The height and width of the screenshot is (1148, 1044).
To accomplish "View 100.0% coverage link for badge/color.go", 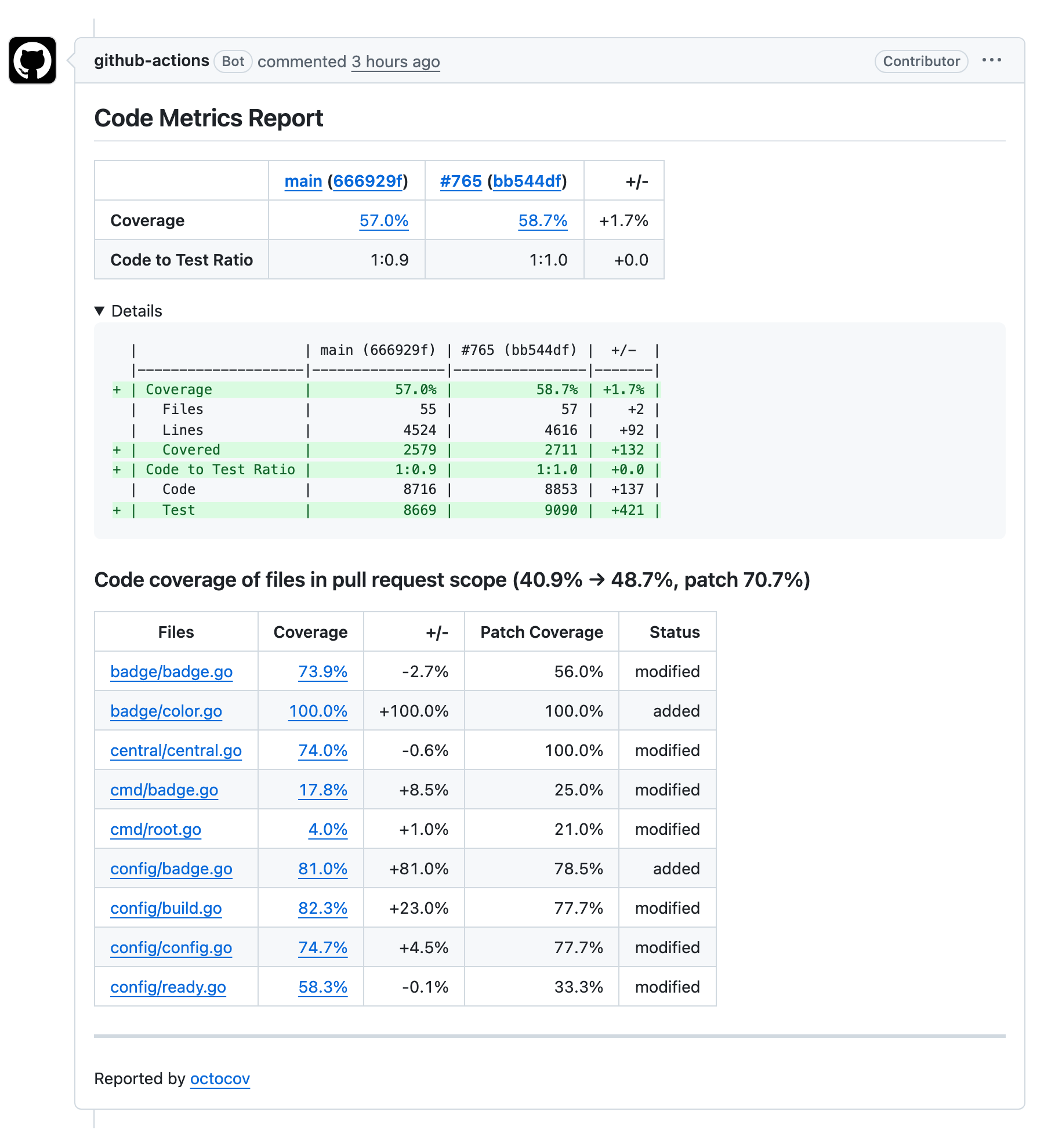I will (x=318, y=711).
